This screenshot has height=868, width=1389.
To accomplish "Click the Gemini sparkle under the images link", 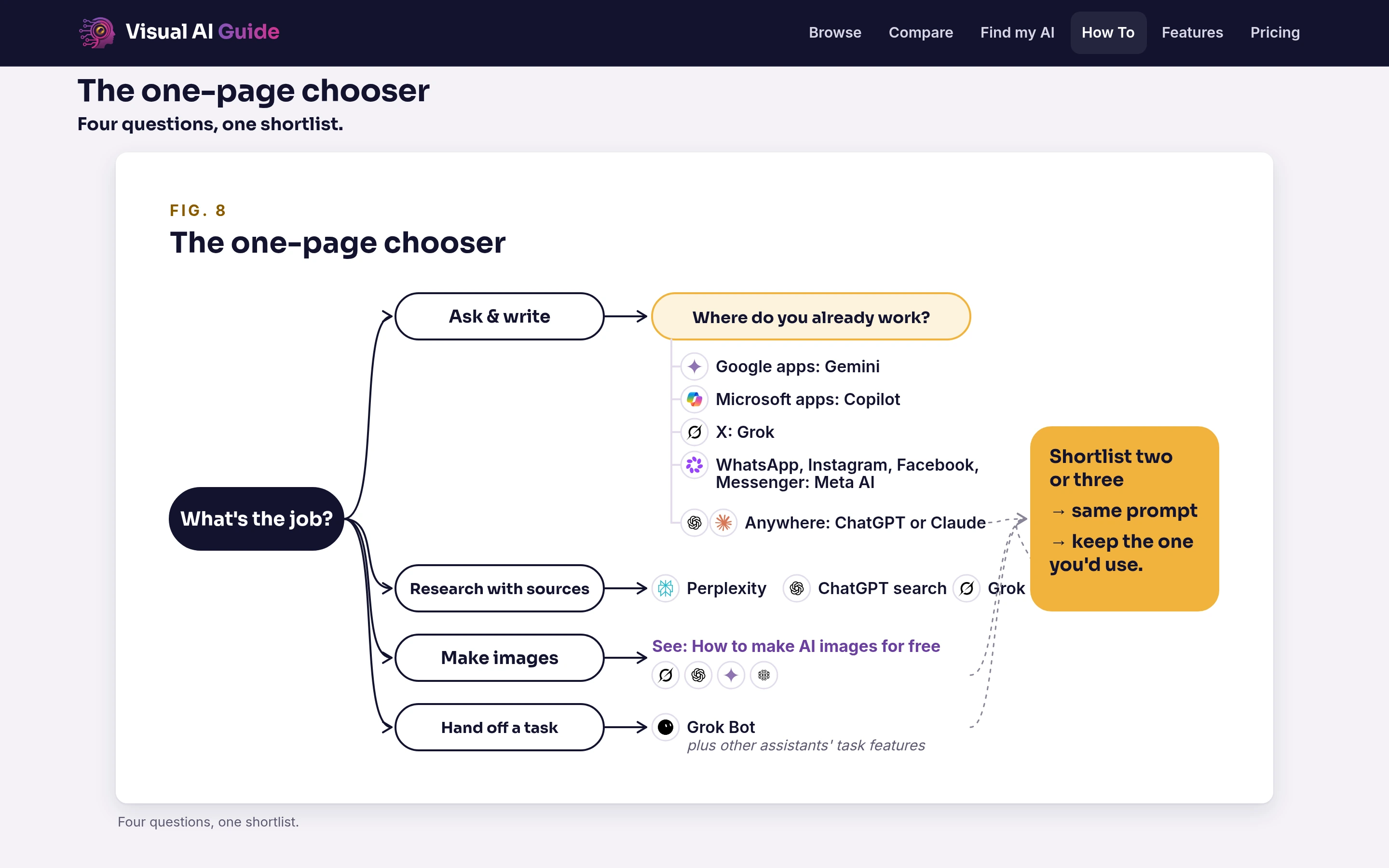I will [731, 675].
